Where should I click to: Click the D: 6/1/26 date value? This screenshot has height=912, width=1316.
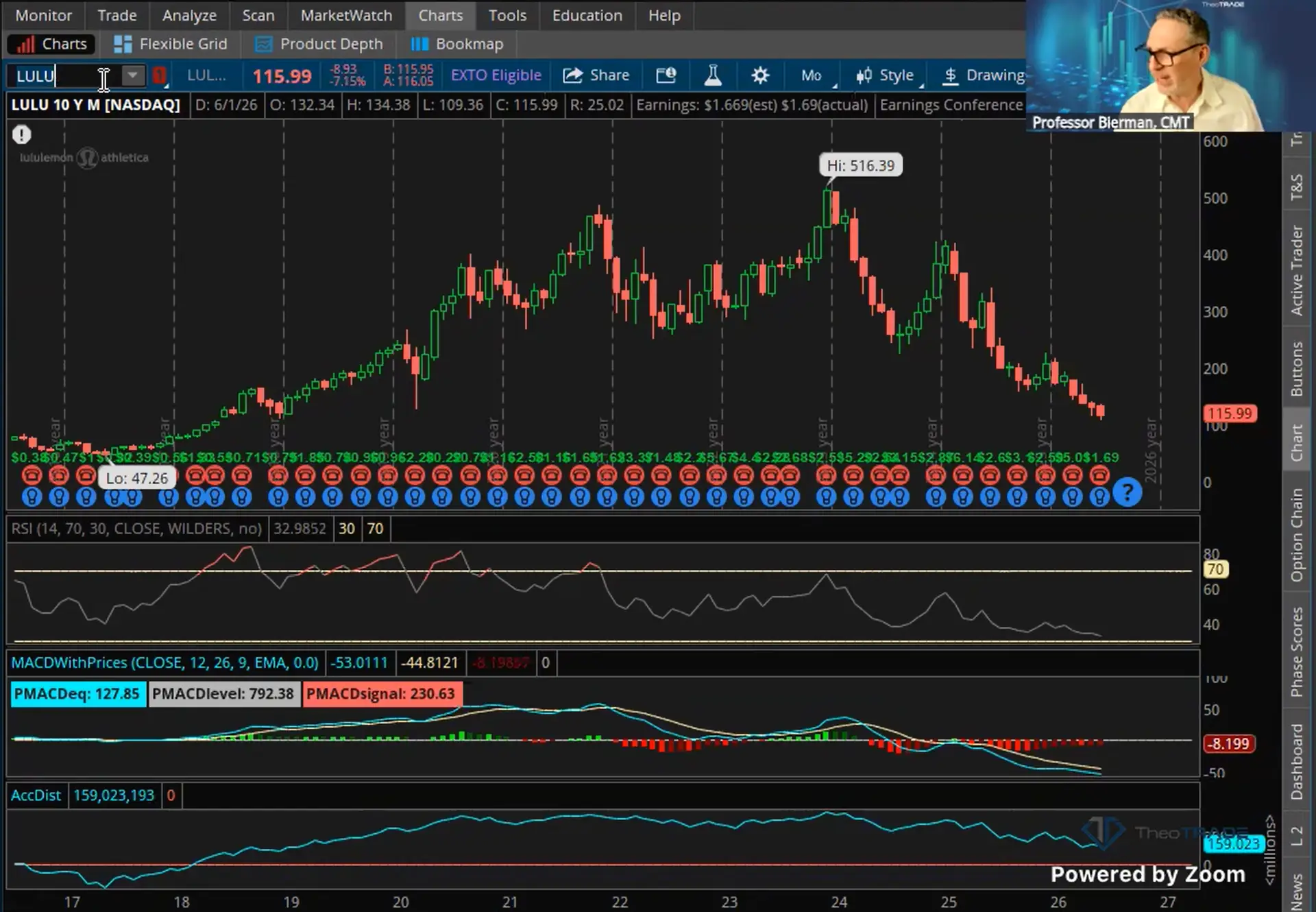tap(226, 105)
